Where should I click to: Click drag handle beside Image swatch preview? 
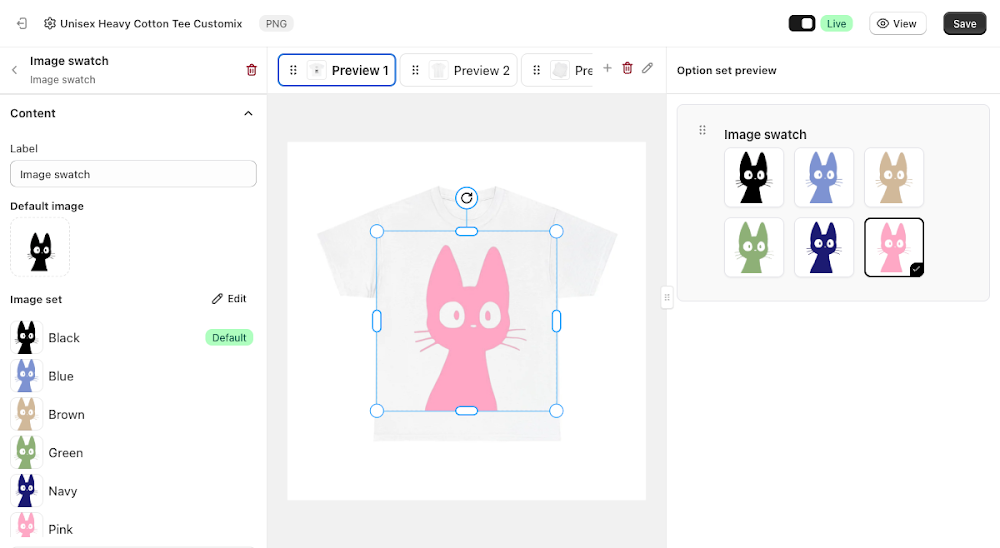click(702, 130)
